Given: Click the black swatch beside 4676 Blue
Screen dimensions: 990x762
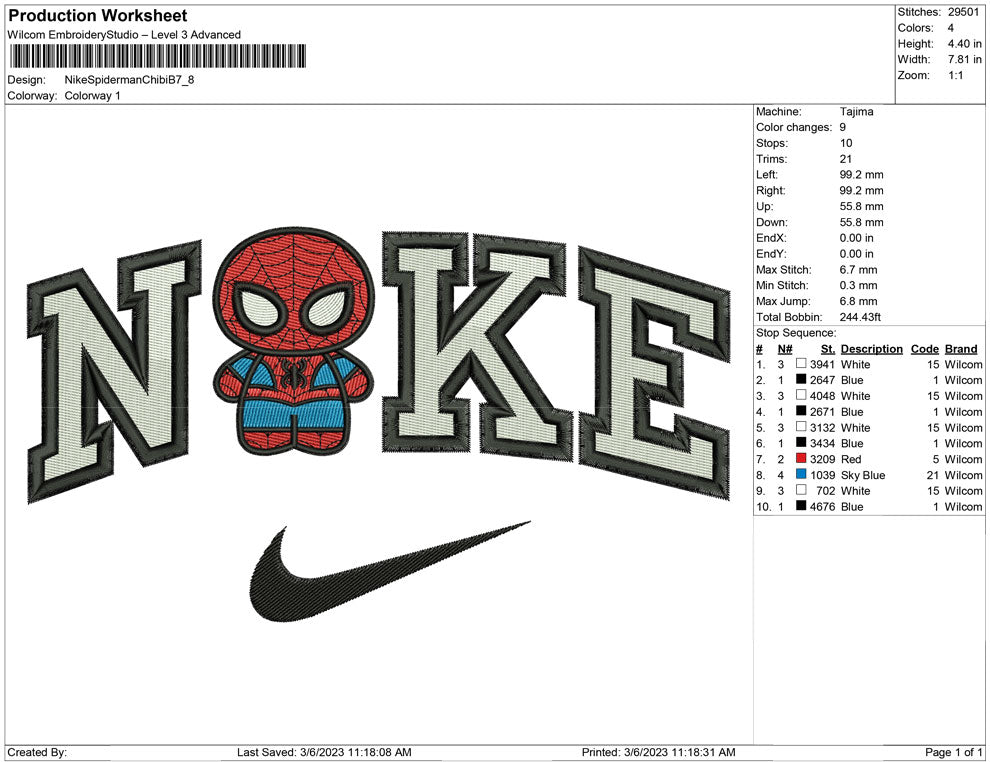Looking at the screenshot, I should tap(801, 506).
